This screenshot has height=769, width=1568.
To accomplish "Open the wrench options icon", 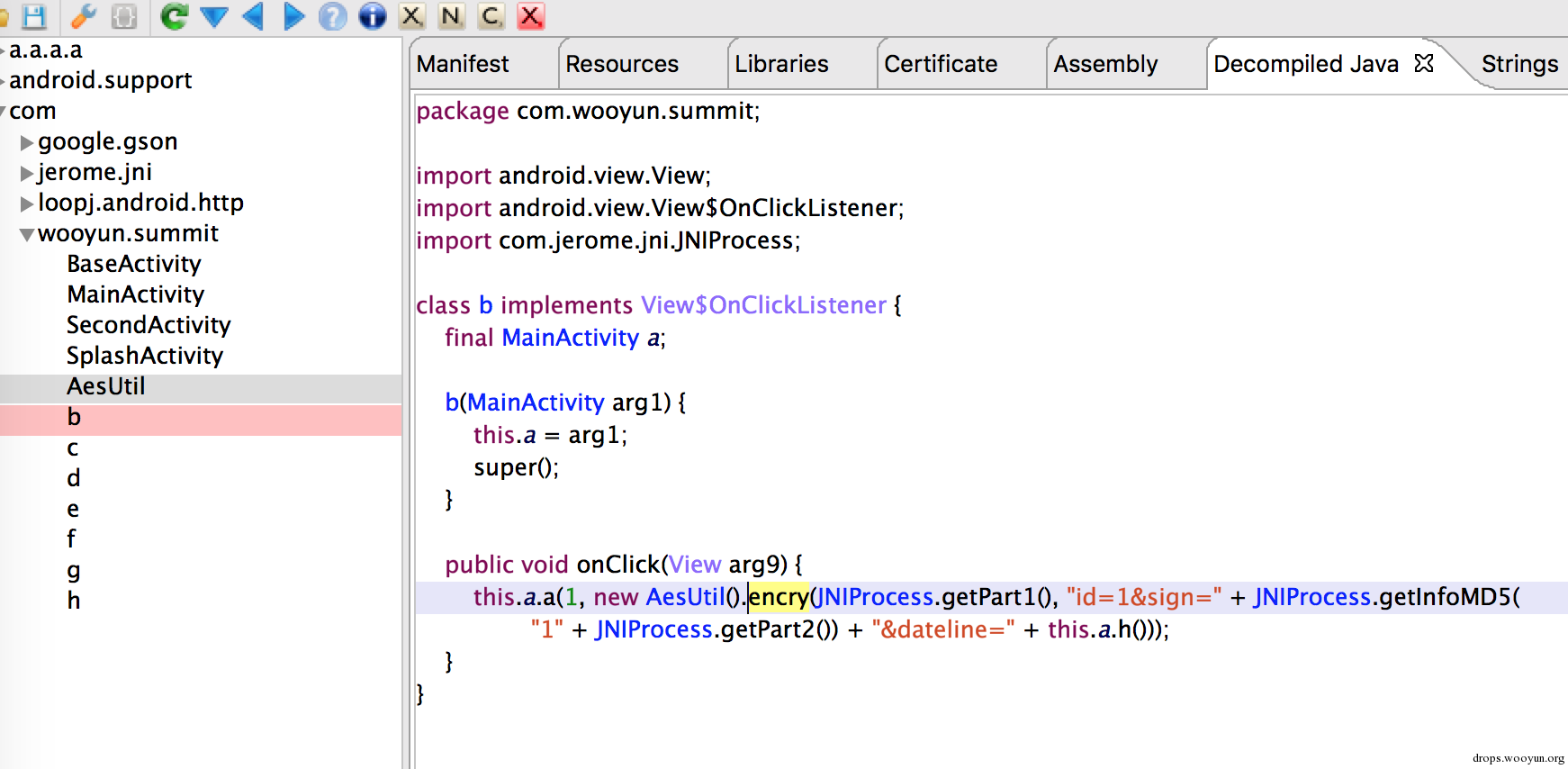I will tap(84, 16).
